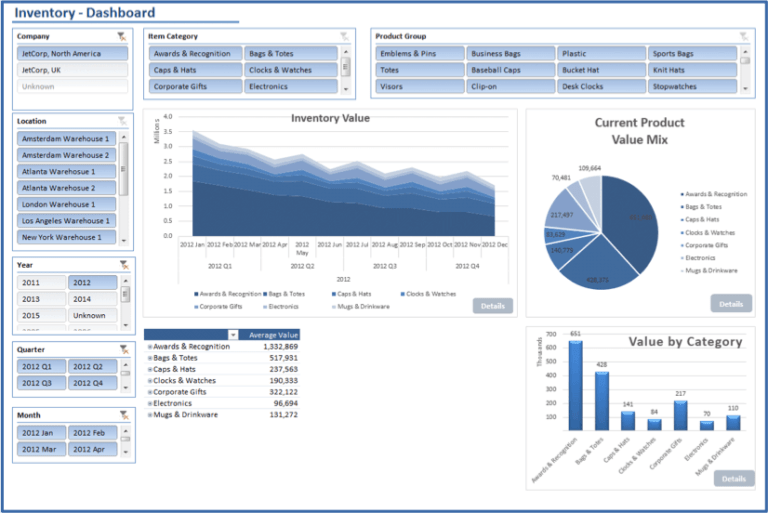Clear the Item Category slicer filter

[344, 36]
